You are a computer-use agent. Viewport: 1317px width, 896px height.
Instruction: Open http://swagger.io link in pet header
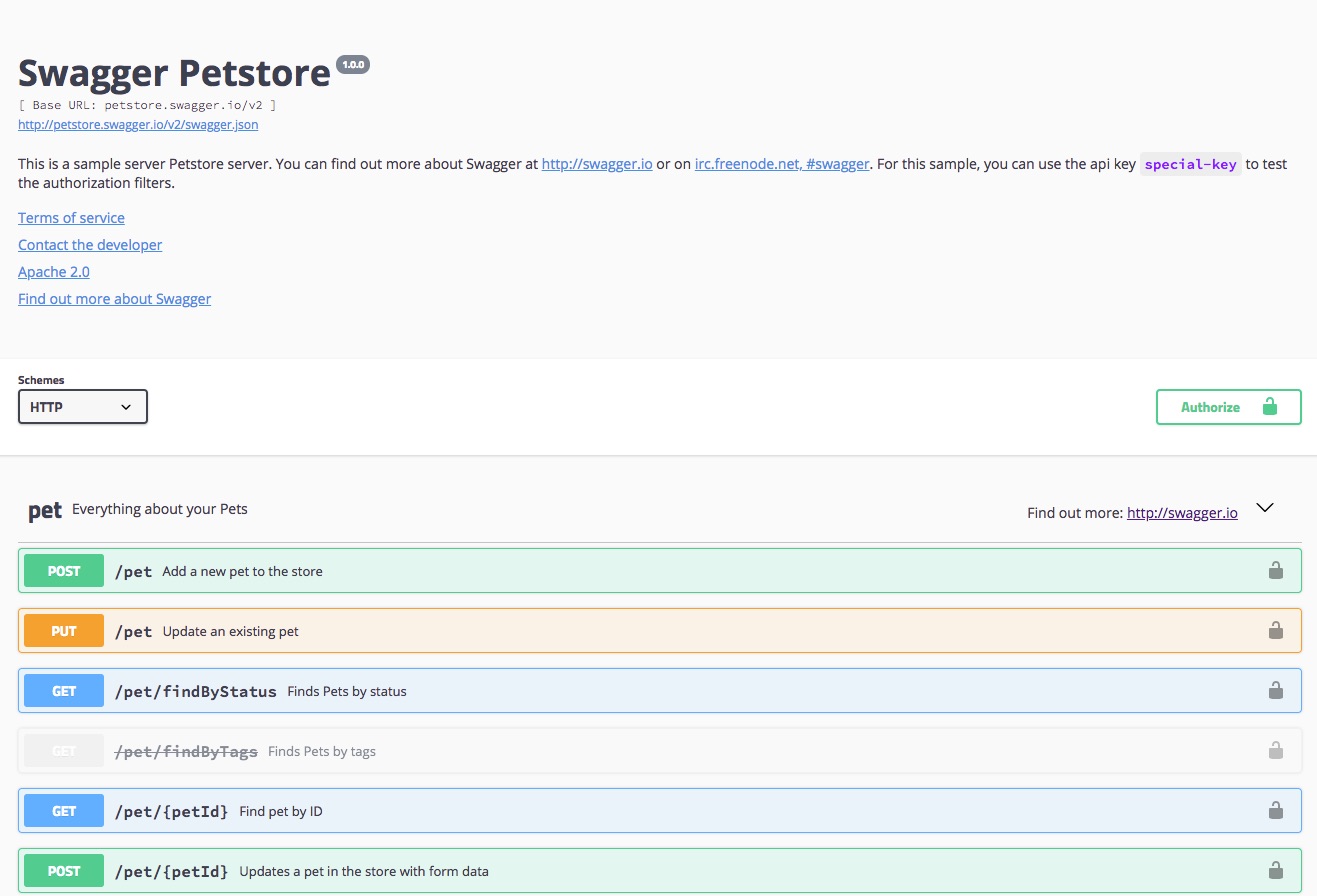tap(1182, 513)
